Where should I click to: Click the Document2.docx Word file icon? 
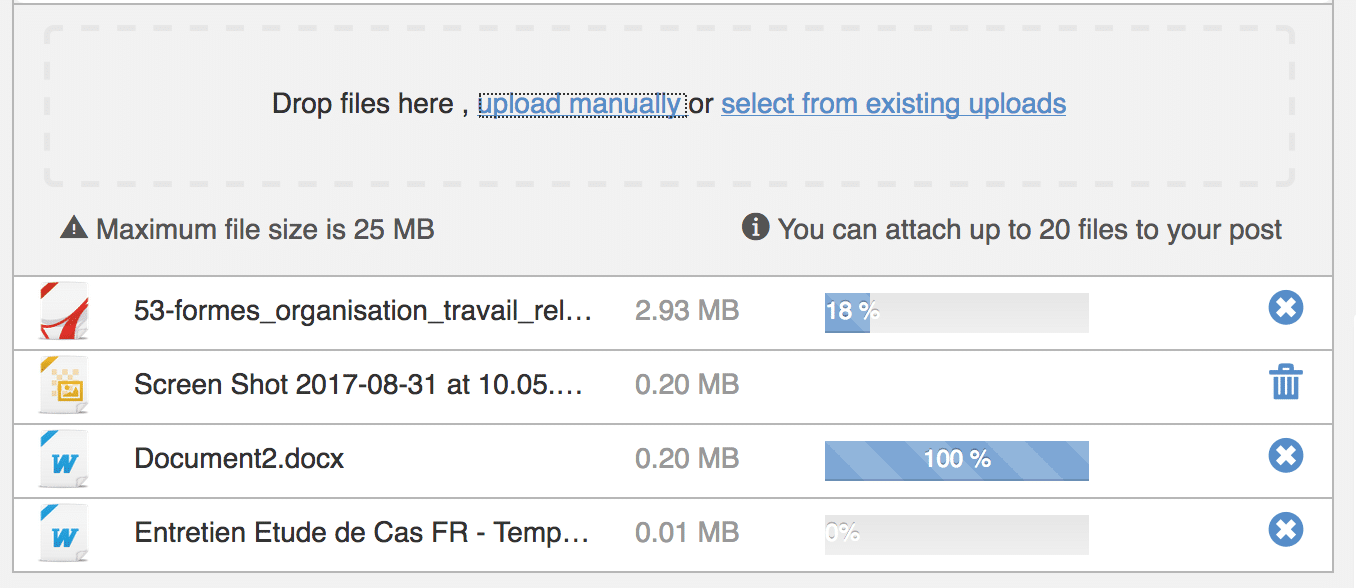tap(64, 459)
